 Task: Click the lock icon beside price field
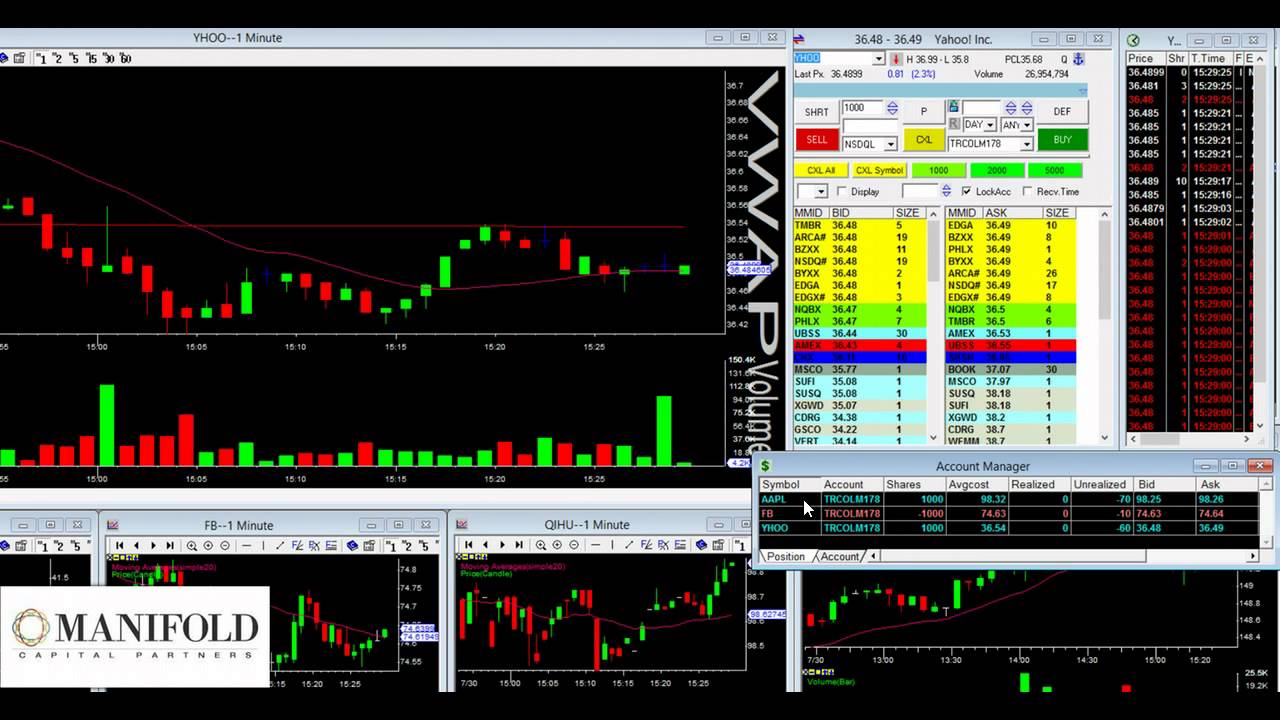(x=954, y=106)
